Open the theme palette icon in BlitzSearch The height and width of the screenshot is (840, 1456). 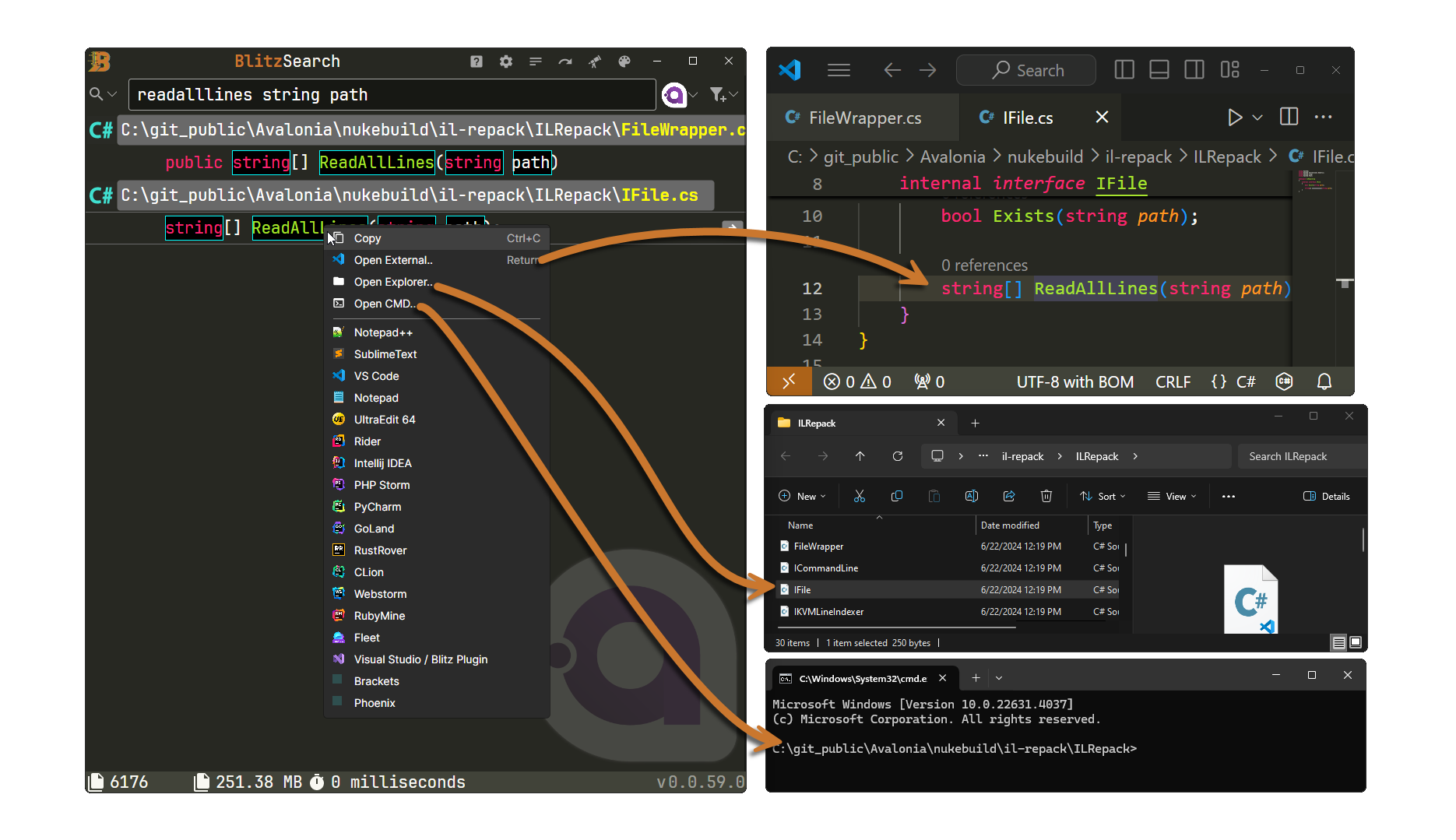624,62
